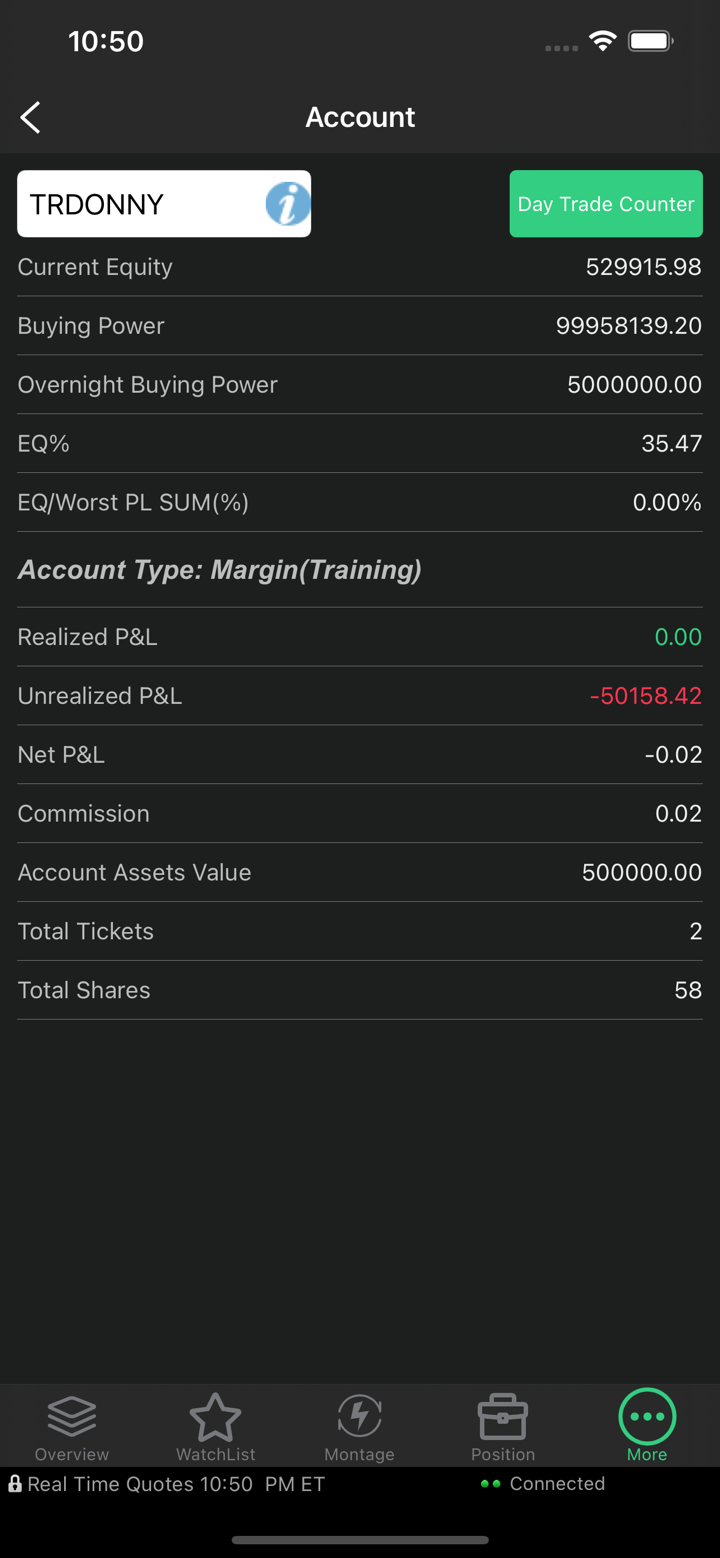Tap the Unrealized P&L amount

pos(645,696)
